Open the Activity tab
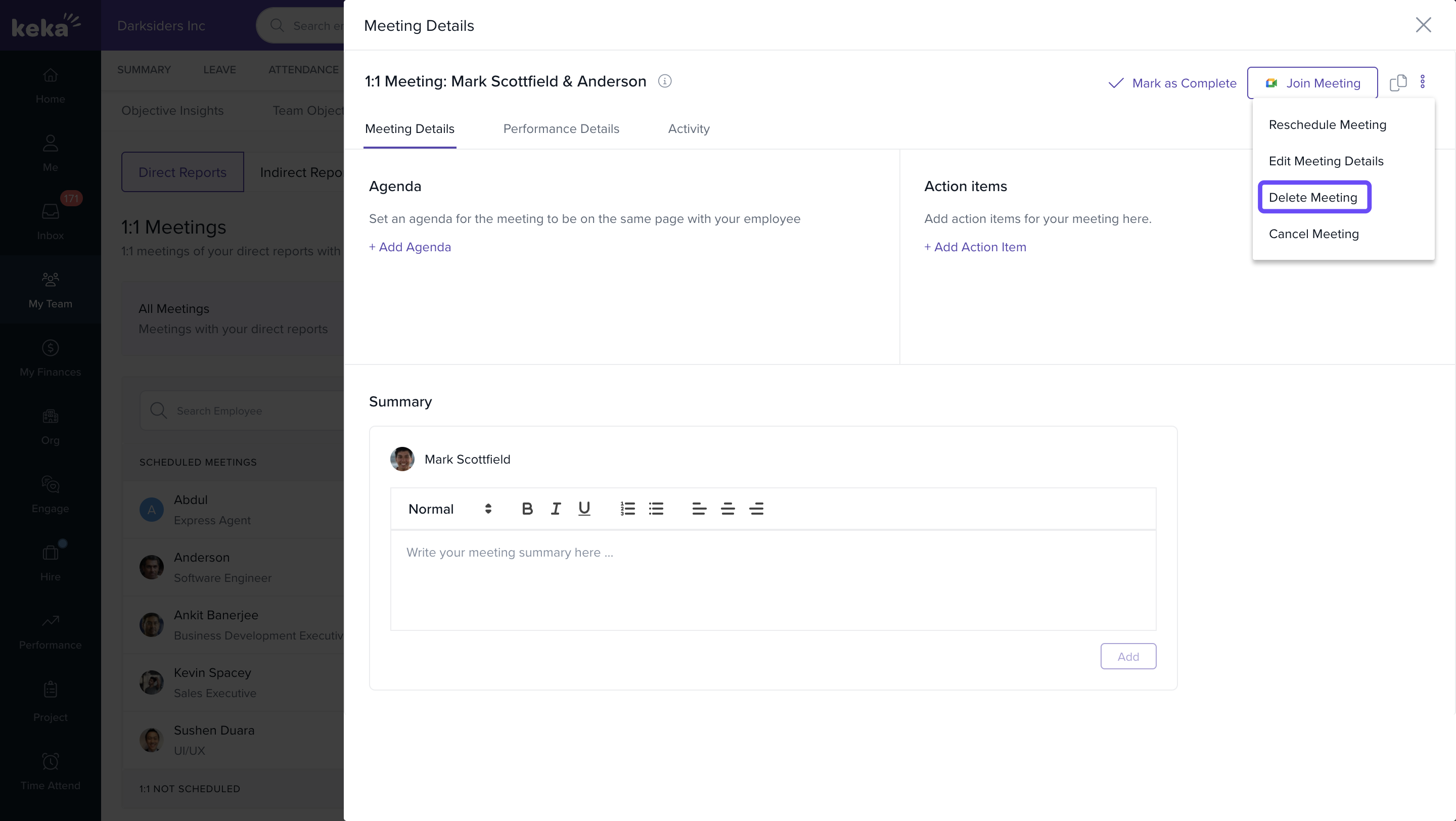The width and height of the screenshot is (1456, 821). point(689,129)
